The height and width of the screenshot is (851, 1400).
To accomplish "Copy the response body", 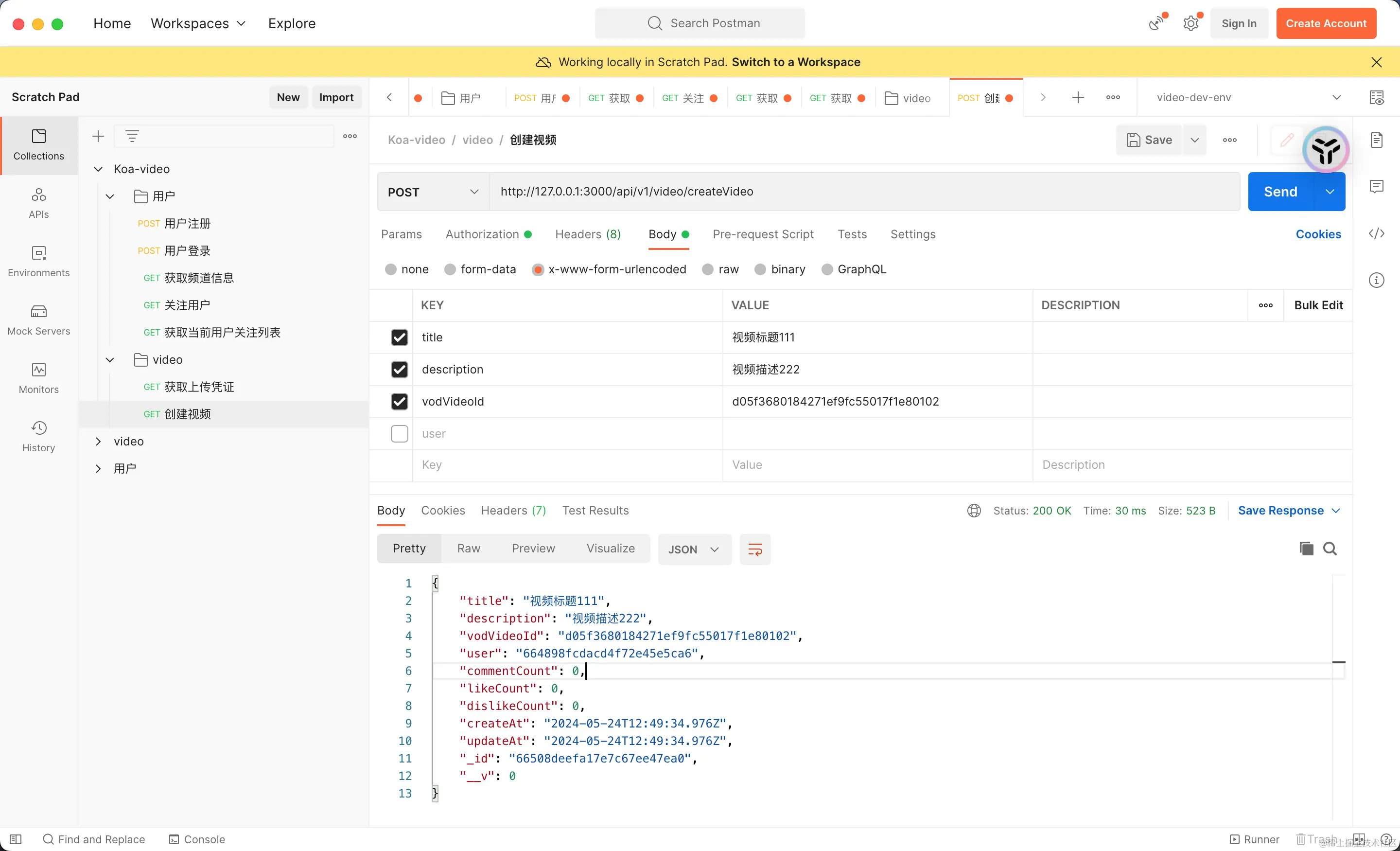I will tap(1306, 549).
